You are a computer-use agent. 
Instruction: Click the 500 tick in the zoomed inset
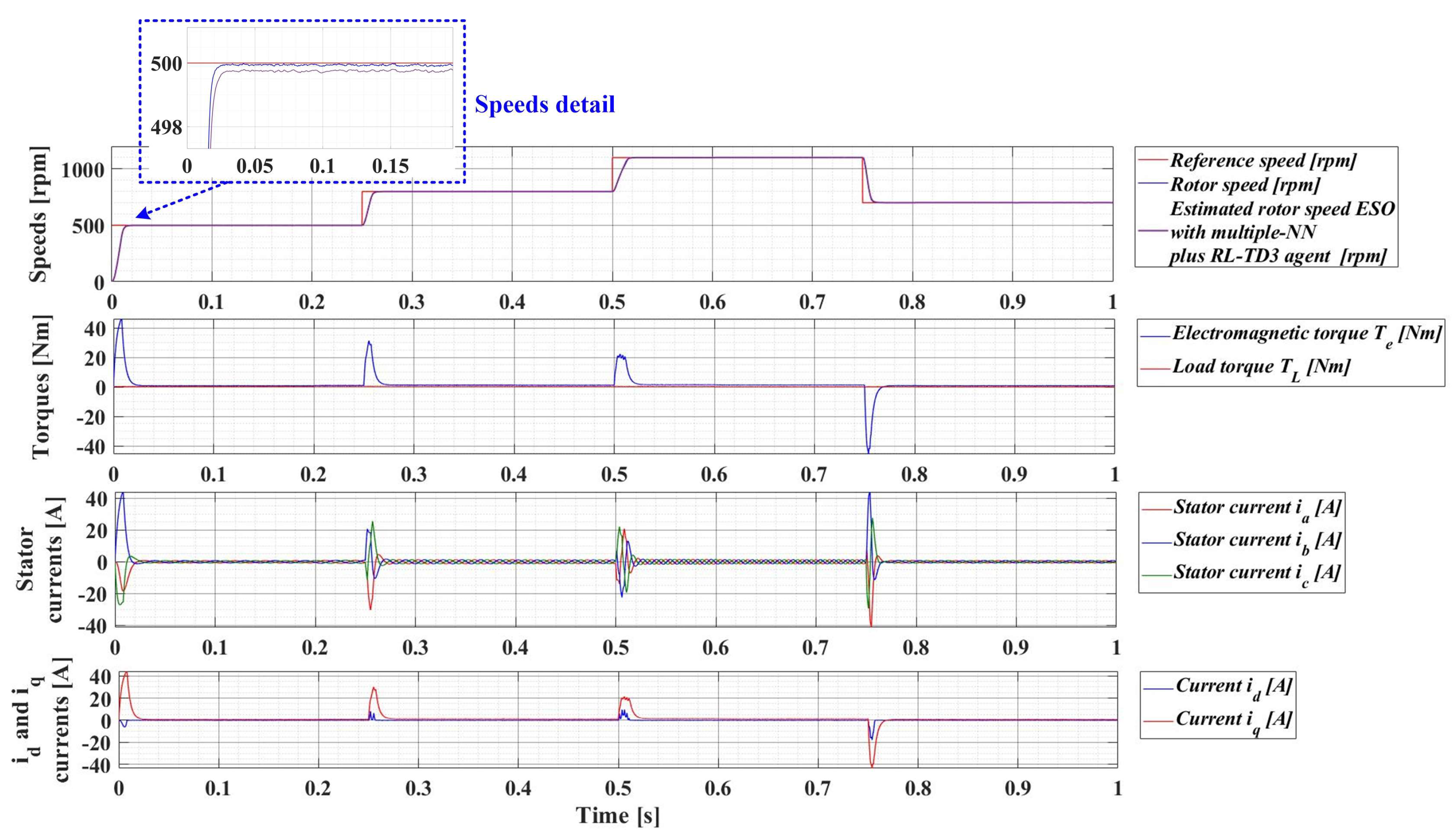pos(166,64)
